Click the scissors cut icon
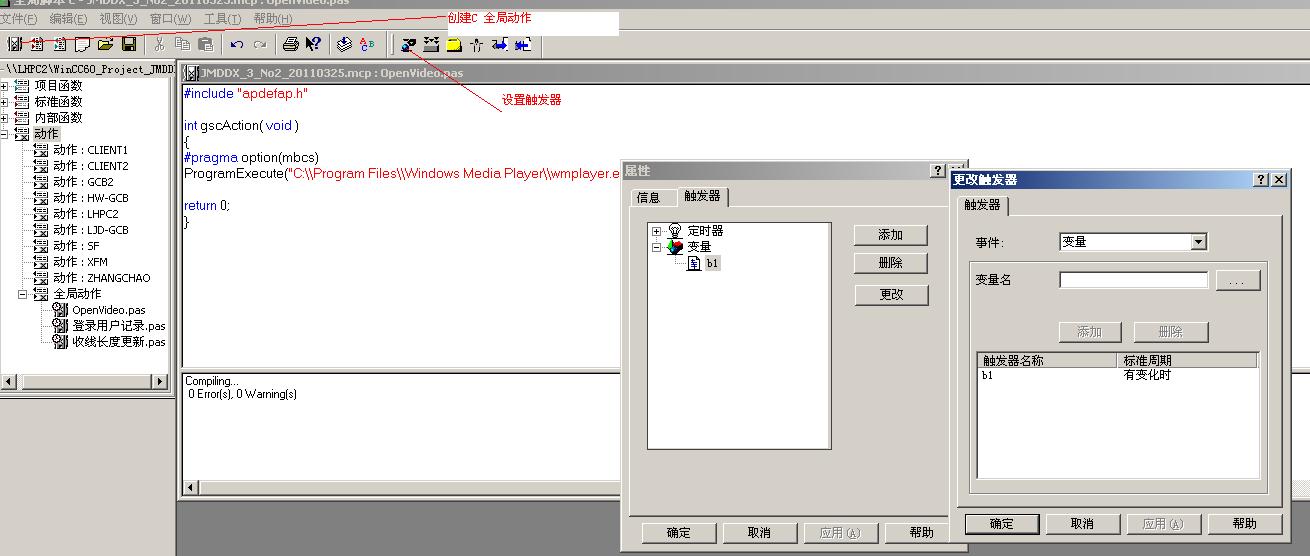Viewport: 1310px width, 556px height. click(x=159, y=44)
